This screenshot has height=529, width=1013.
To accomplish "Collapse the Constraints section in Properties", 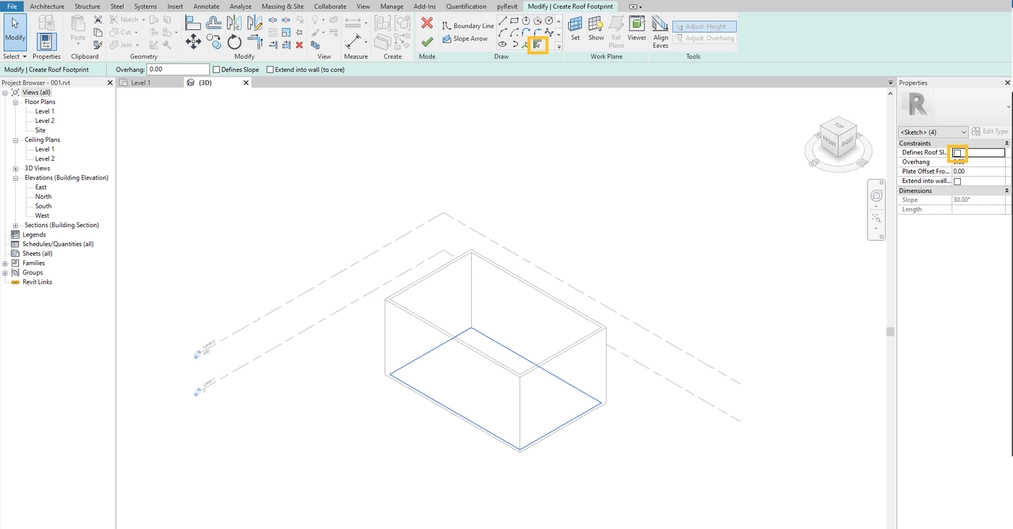I will point(1006,143).
